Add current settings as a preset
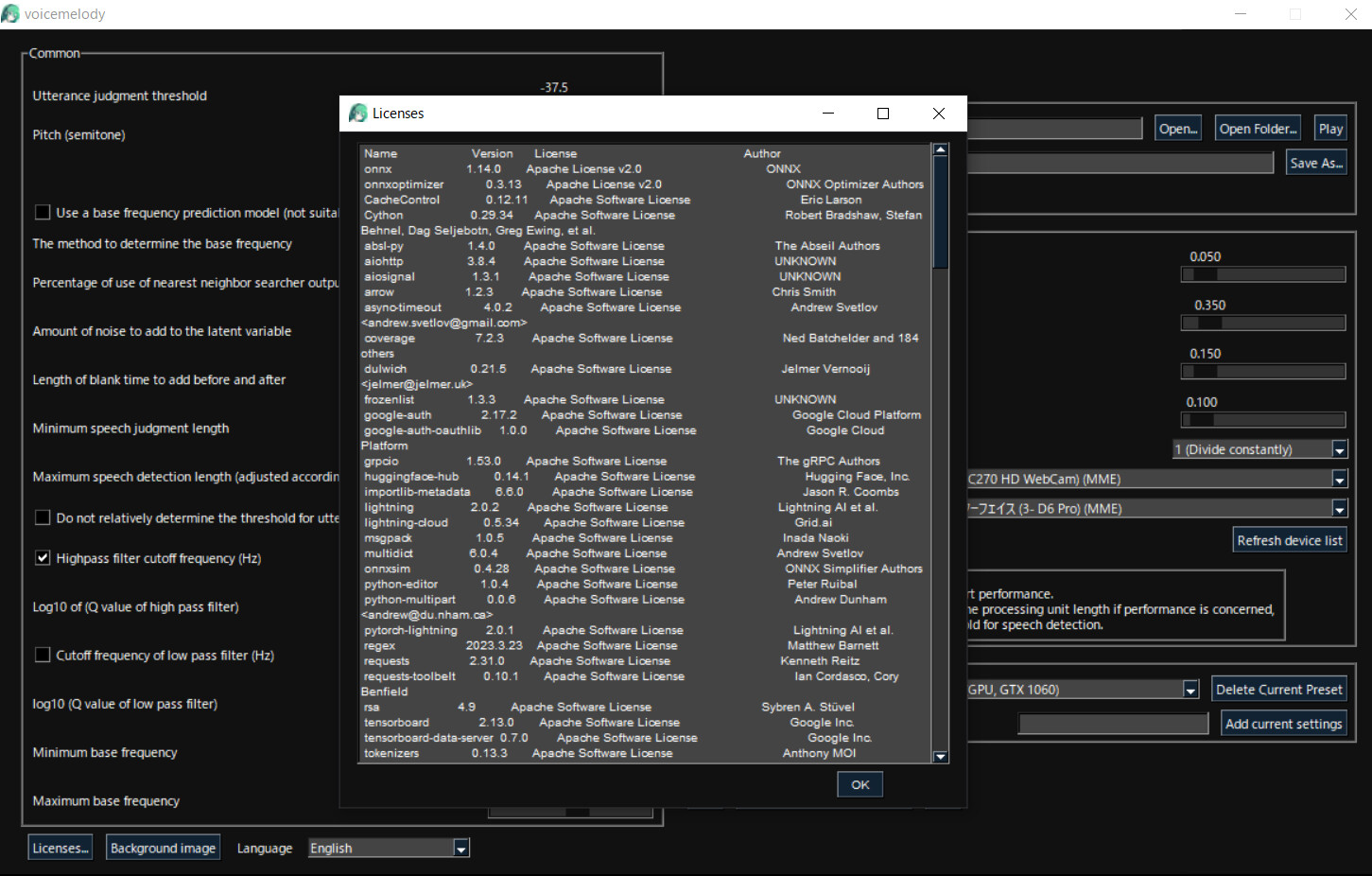 point(1283,723)
